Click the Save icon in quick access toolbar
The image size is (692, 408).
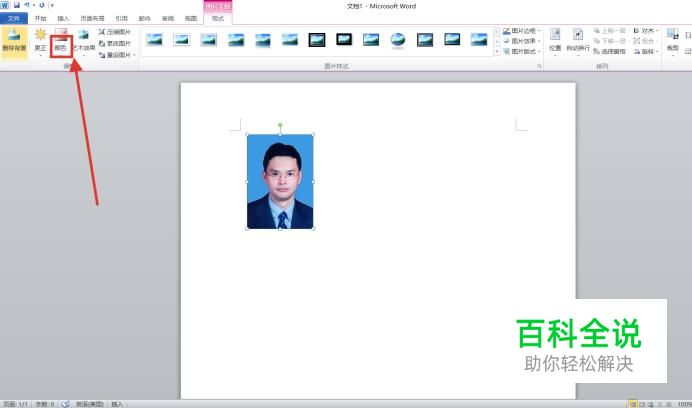pos(17,5)
